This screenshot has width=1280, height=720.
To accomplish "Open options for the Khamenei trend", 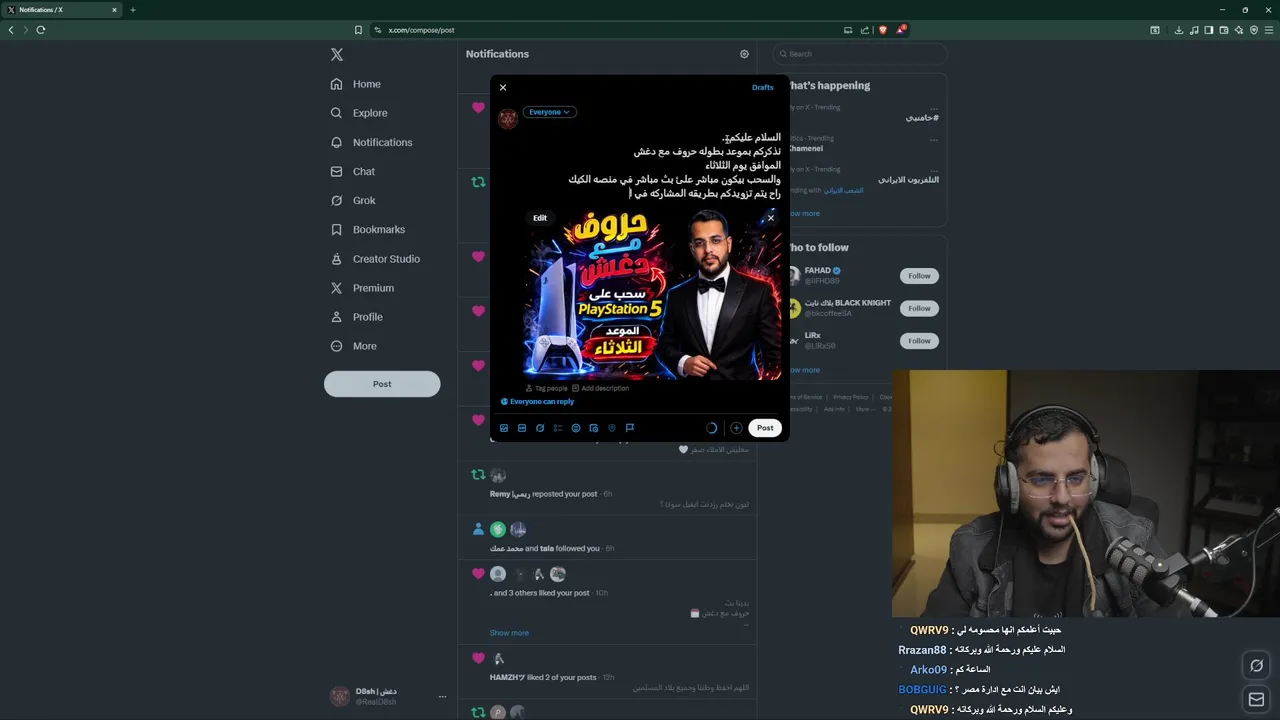I will point(934,138).
